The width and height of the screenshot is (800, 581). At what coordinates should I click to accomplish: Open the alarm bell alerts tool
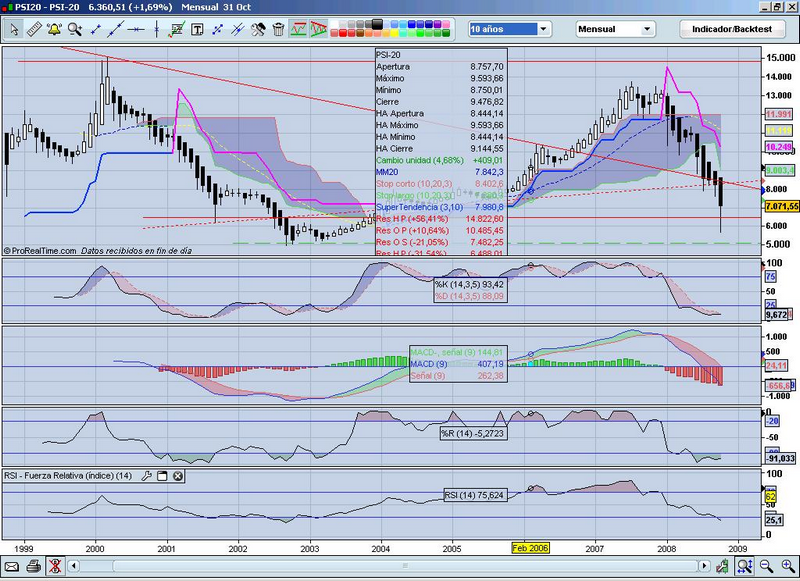point(54,30)
